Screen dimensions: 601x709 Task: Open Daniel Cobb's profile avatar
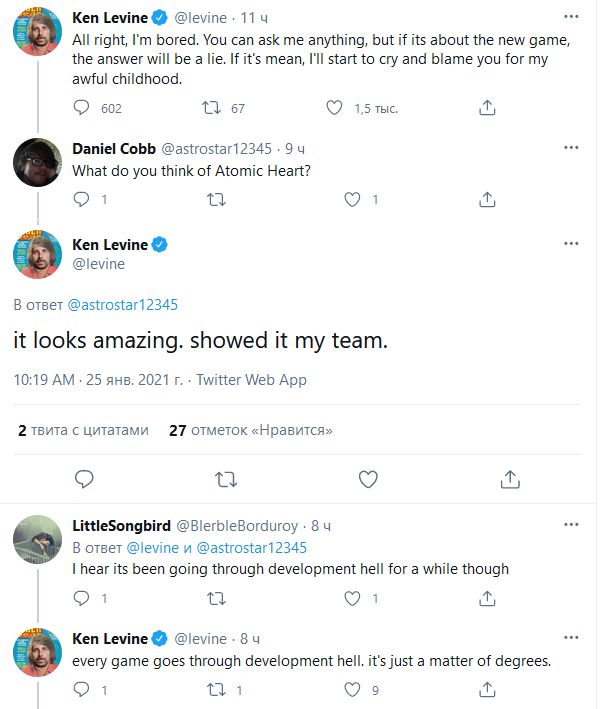[38, 162]
